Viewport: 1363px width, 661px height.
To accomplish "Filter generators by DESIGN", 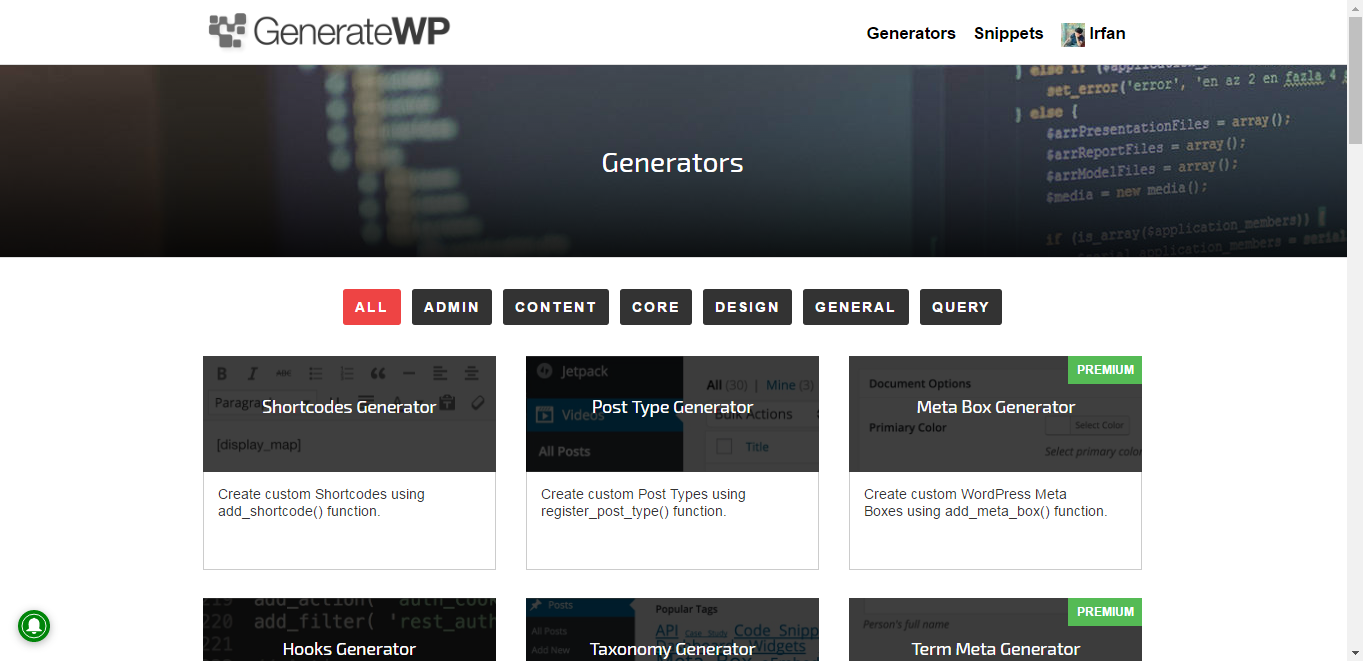I will (x=747, y=307).
